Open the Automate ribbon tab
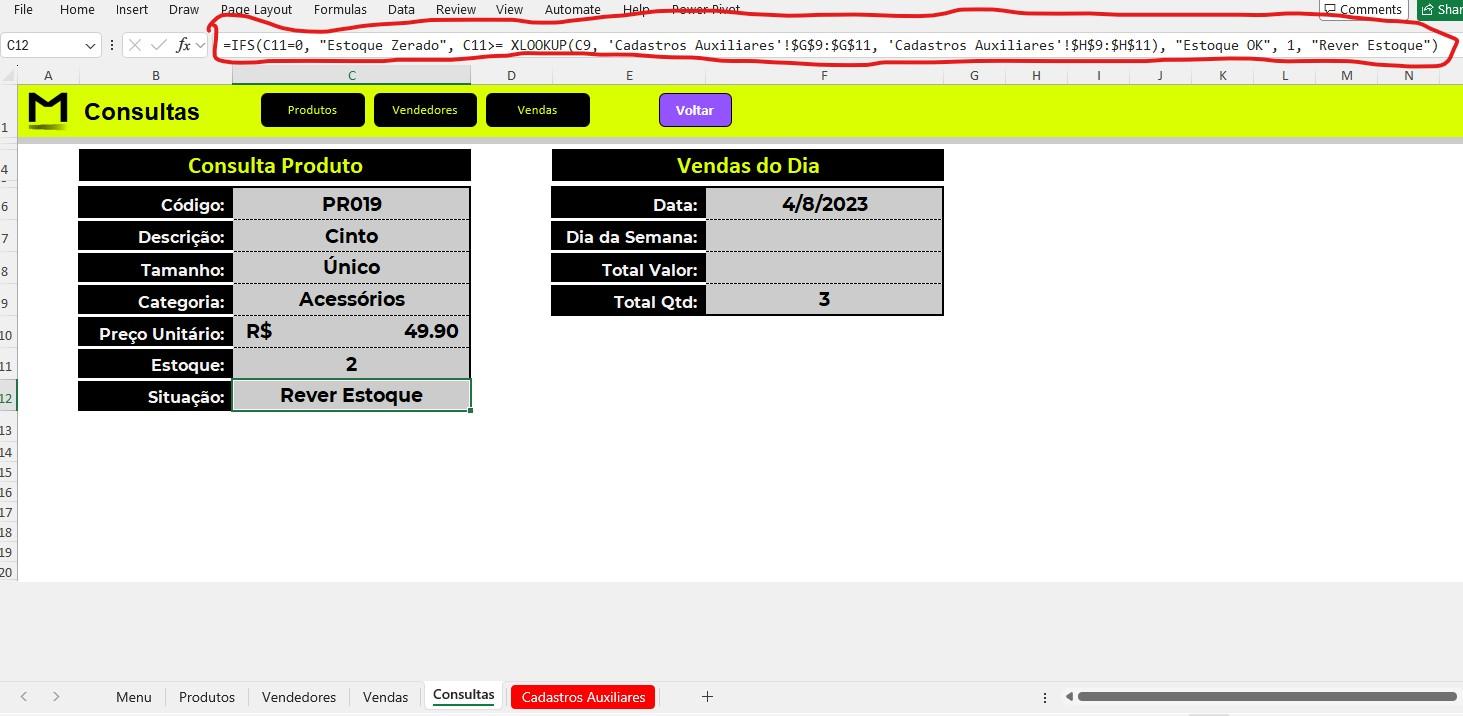This screenshot has width=1463, height=716. 572,9
